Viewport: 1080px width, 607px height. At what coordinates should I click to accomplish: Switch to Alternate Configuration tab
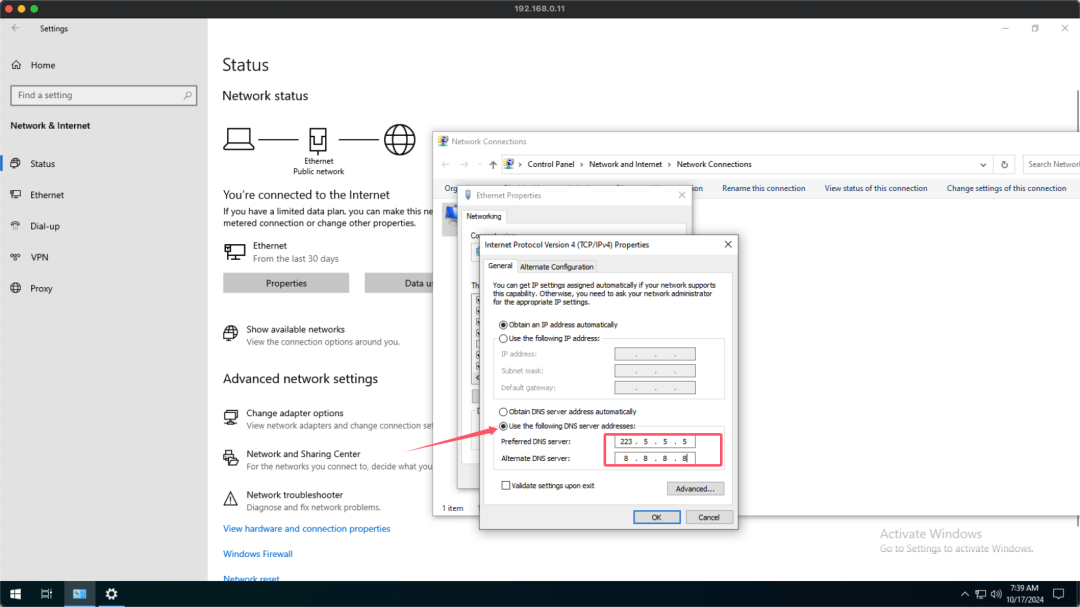[x=557, y=267]
